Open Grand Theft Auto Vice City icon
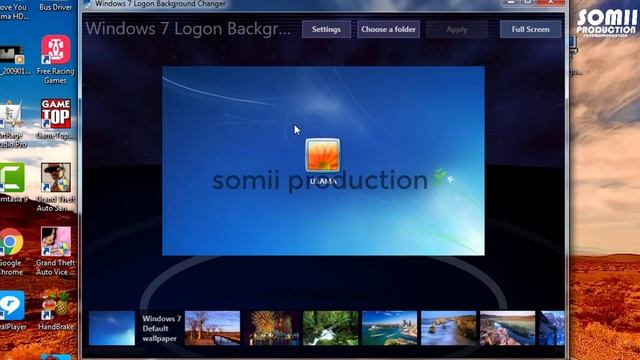Screen dimensions: 640x360 (x=56, y=251)
